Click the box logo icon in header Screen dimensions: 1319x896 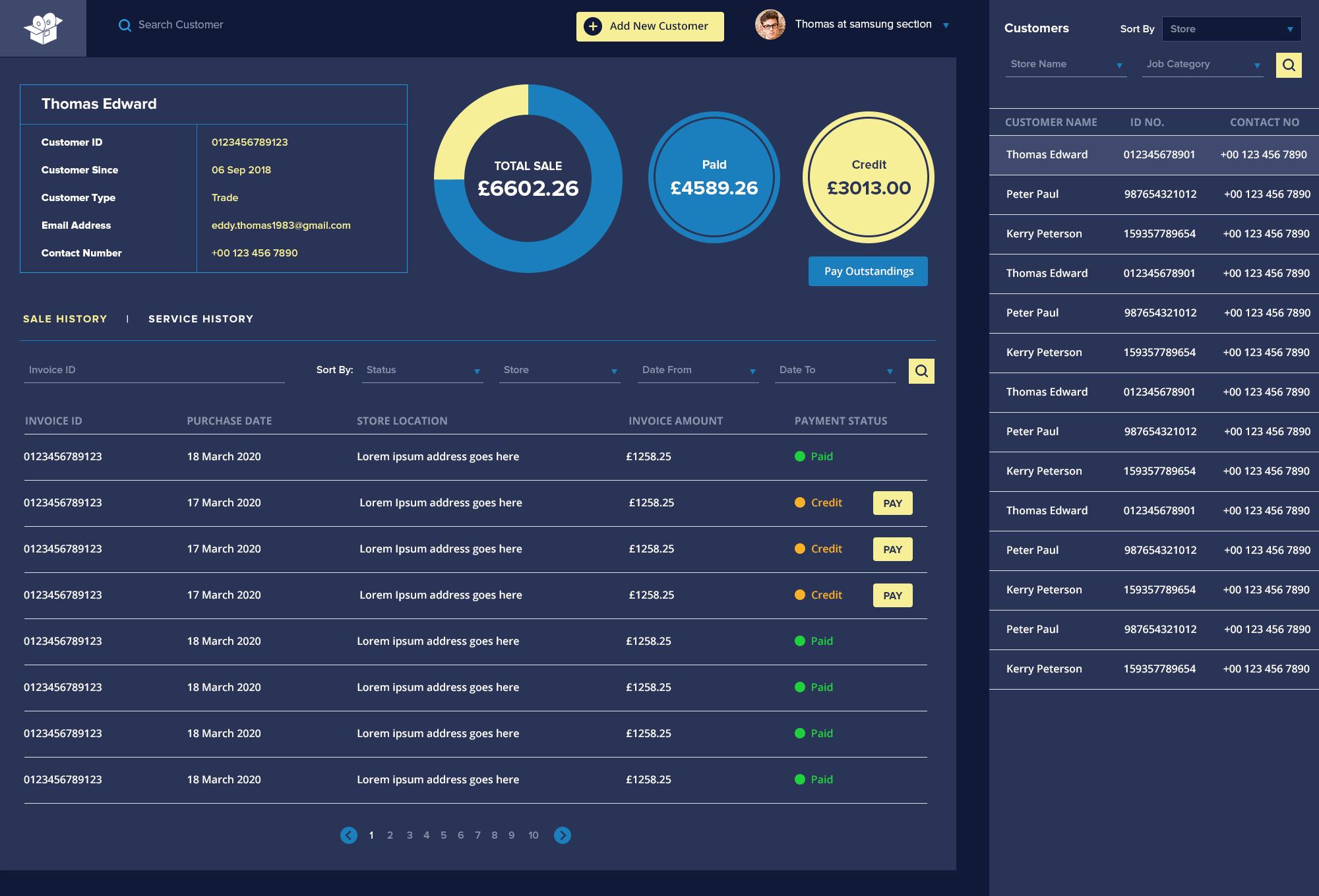tap(43, 28)
